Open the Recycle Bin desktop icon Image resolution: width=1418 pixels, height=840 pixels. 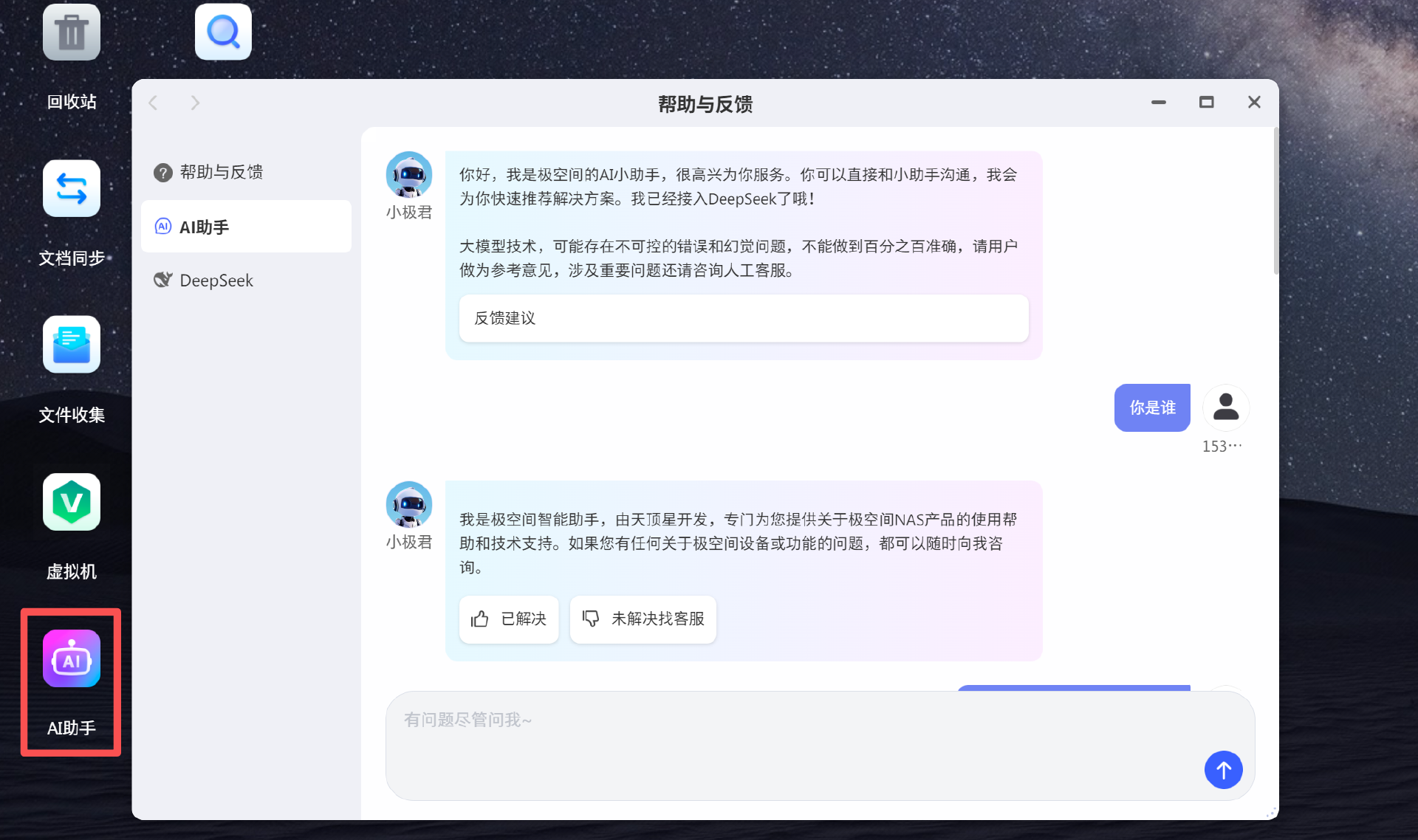(x=72, y=32)
